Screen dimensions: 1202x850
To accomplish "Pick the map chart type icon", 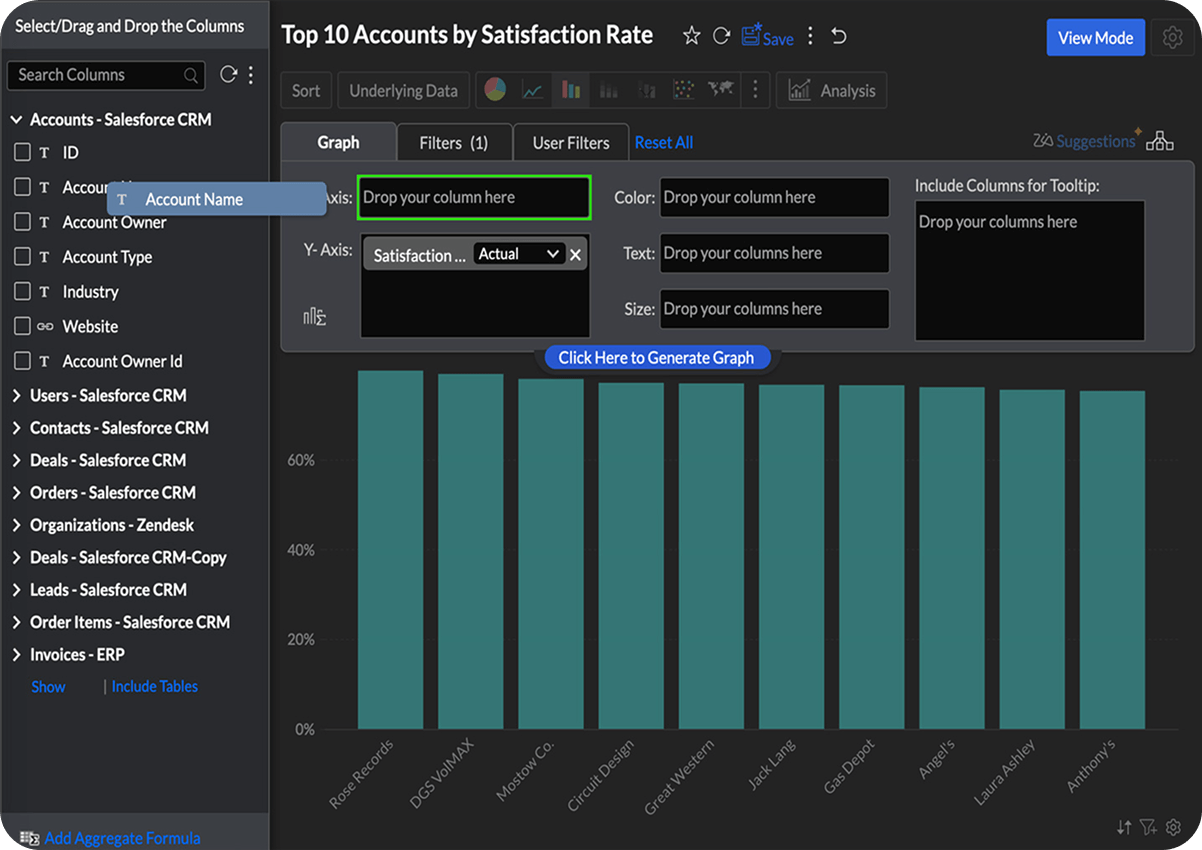I will 720,90.
